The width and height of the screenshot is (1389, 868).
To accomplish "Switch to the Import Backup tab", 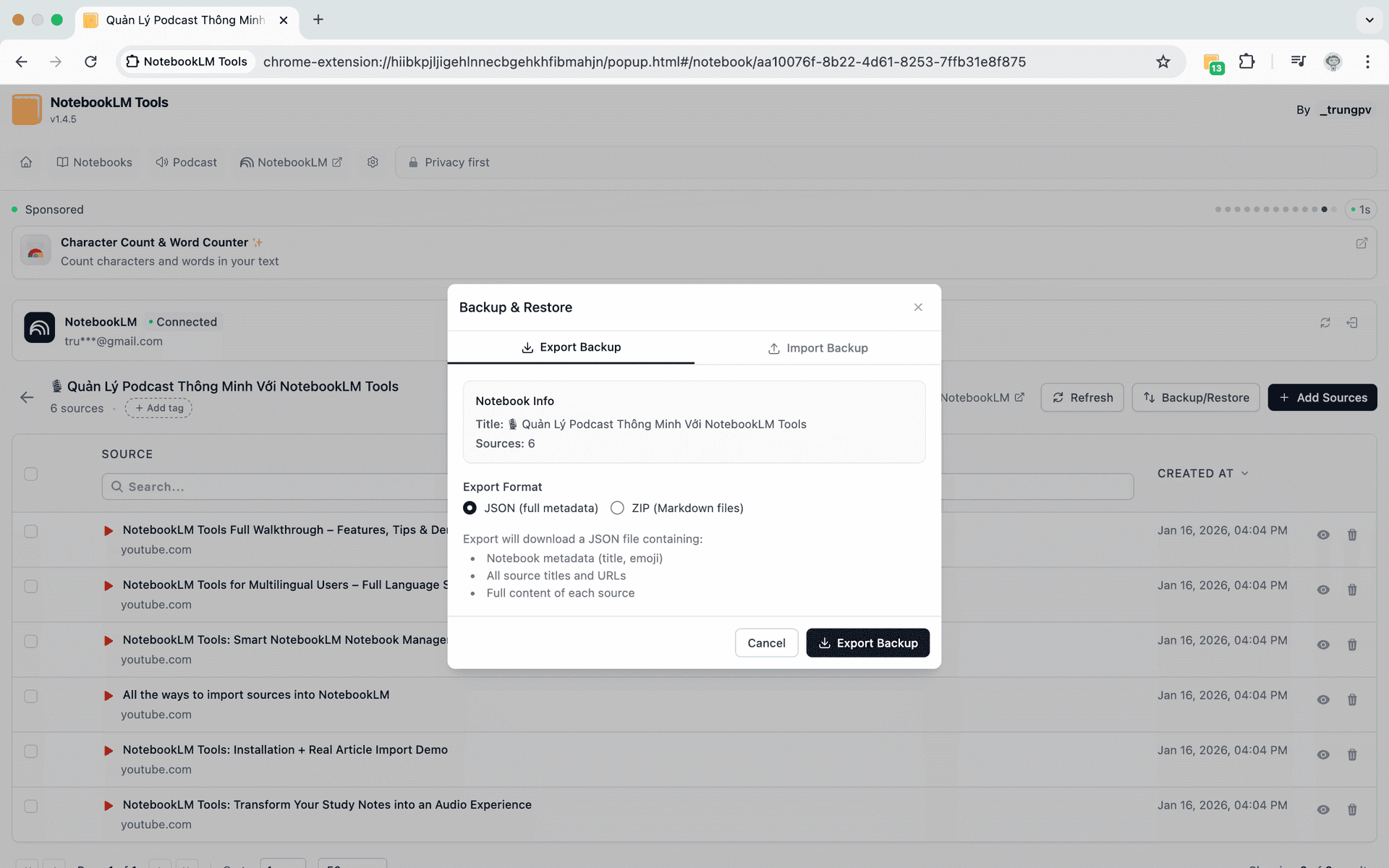I will [817, 348].
